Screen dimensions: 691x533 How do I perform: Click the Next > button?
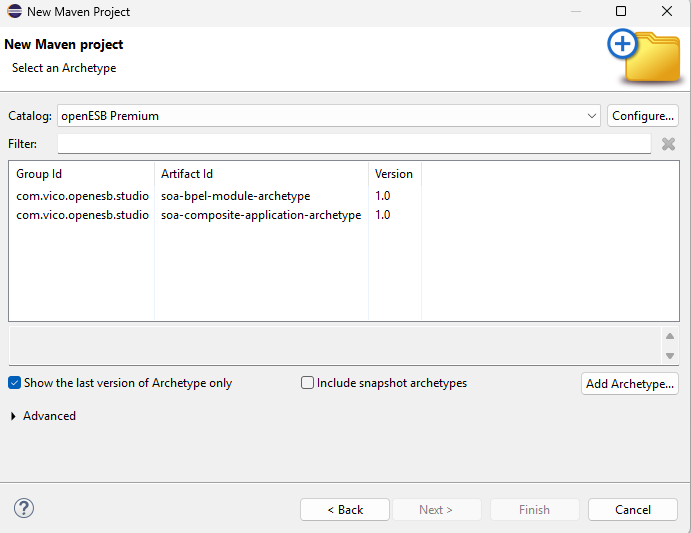(x=436, y=510)
